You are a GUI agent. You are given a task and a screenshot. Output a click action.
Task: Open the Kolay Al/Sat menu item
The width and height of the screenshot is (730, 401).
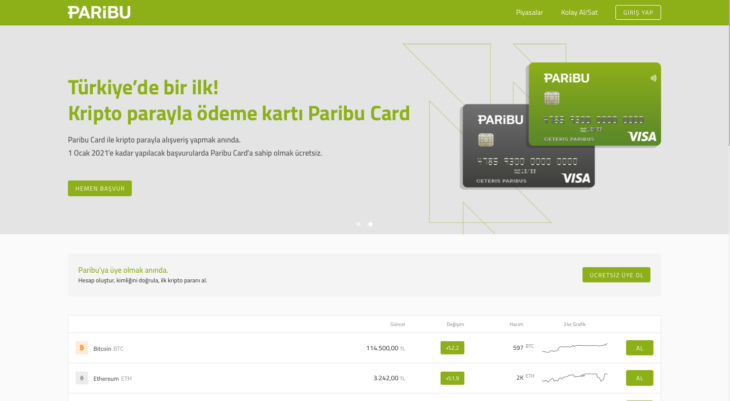(579, 13)
